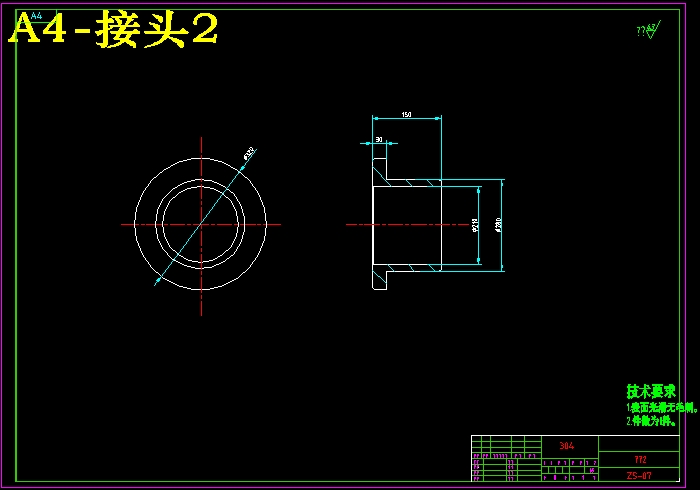Select the 30 flange thickness dimension
Image resolution: width=700 pixels, height=490 pixels.
[x=379, y=139]
